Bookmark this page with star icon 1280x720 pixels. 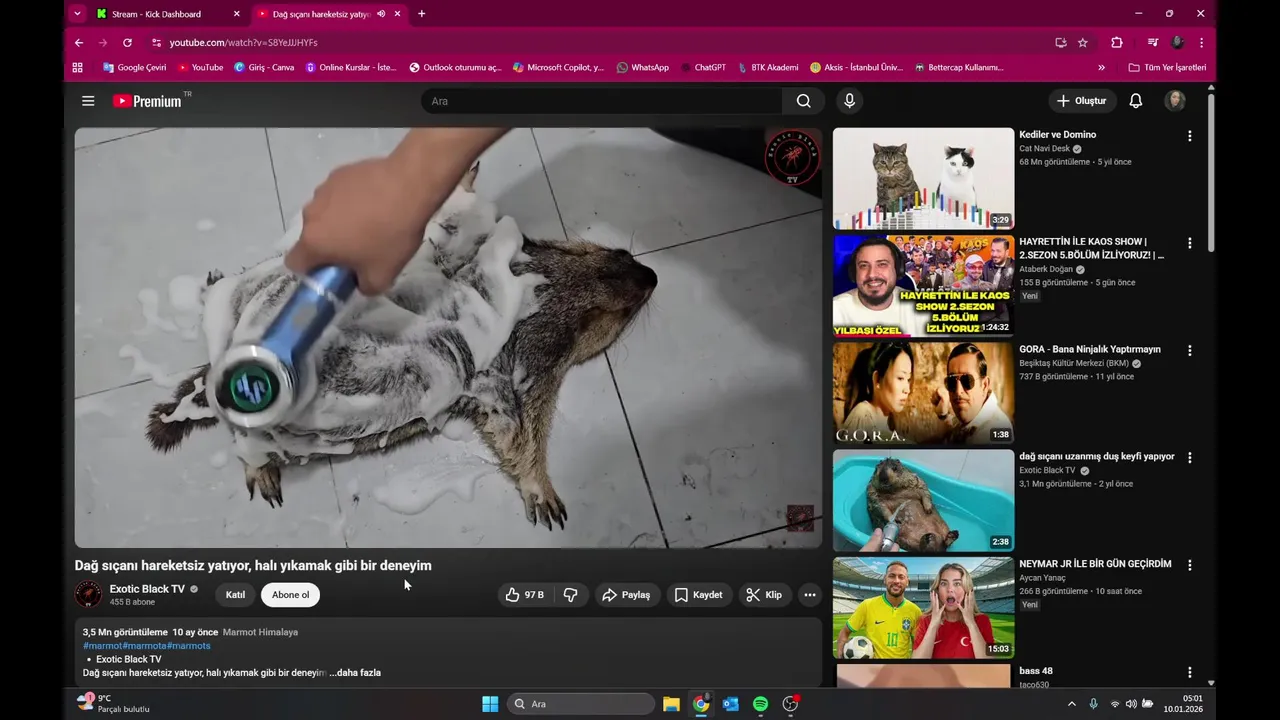click(1083, 43)
